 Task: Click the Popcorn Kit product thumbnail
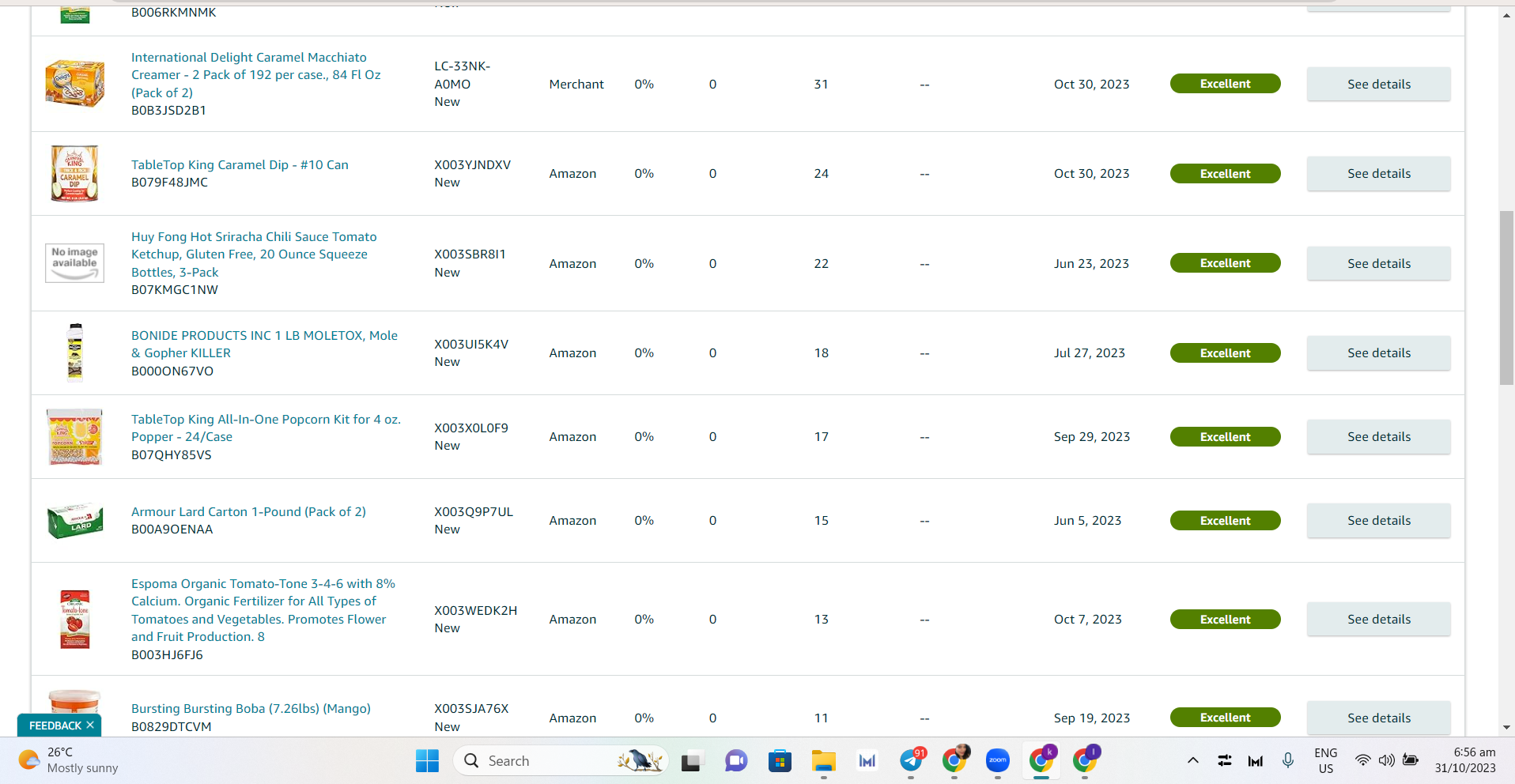(74, 436)
